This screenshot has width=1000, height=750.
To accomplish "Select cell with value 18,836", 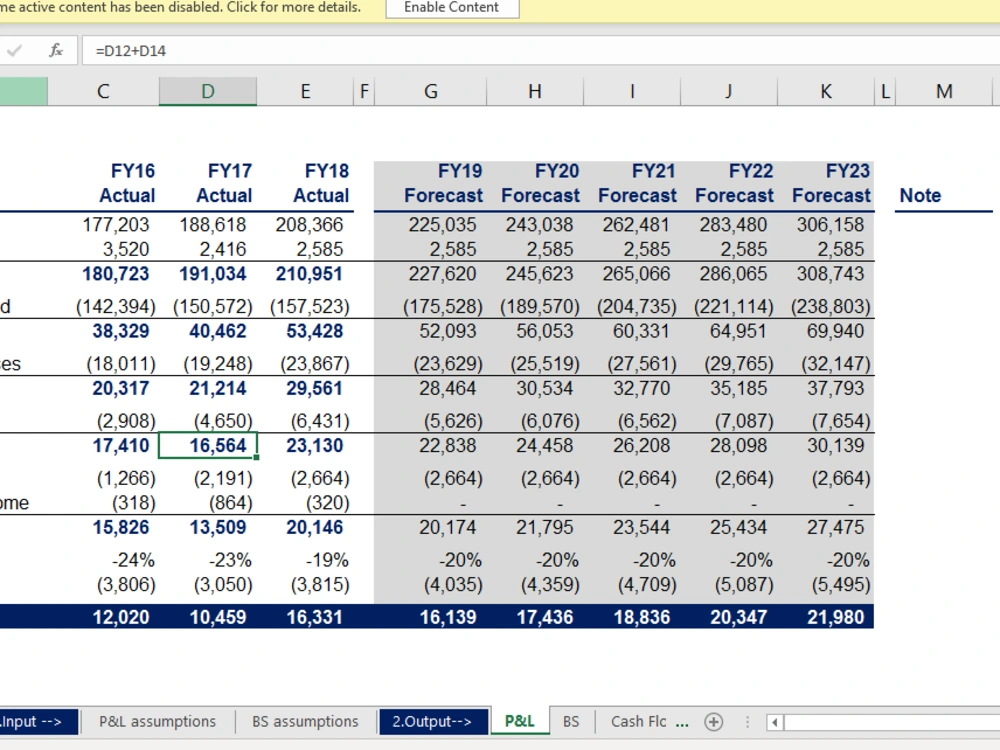I will 641,617.
